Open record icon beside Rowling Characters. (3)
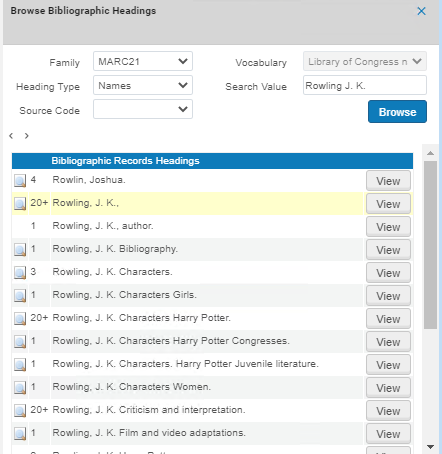The width and height of the screenshot is (442, 454). [x=20, y=273]
